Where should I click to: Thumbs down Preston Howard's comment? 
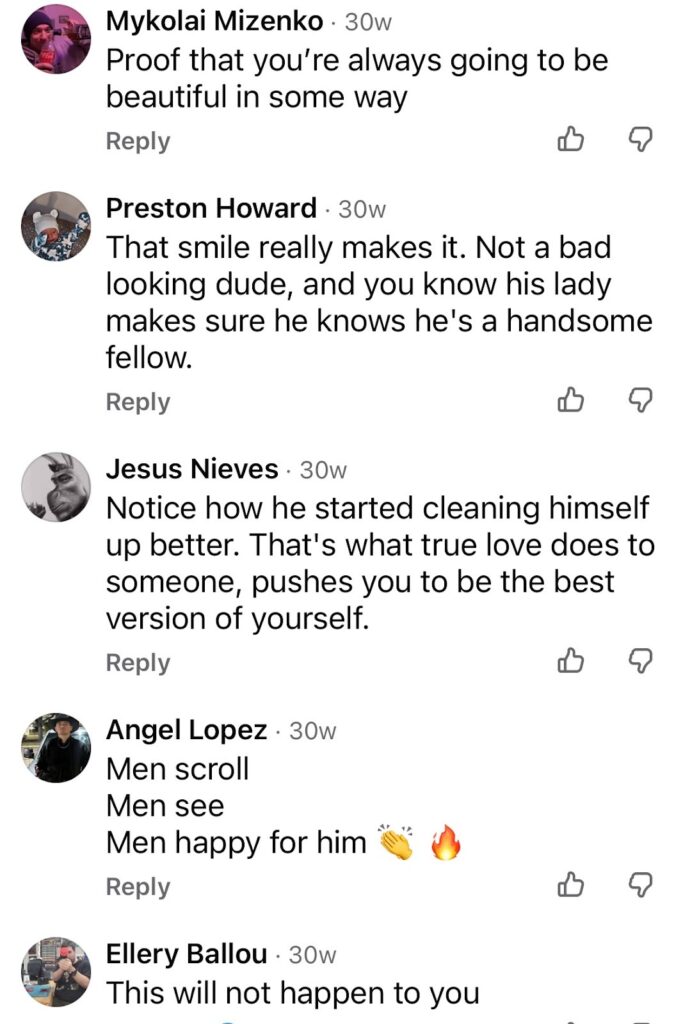tap(640, 401)
